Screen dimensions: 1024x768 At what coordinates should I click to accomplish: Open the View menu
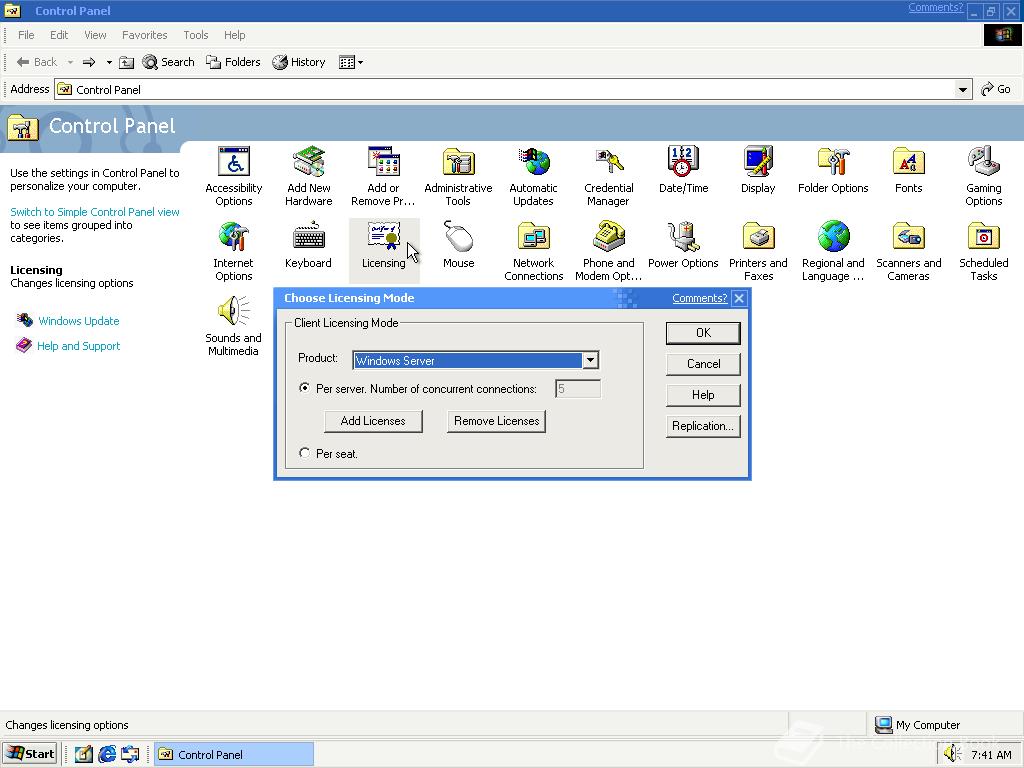point(95,35)
